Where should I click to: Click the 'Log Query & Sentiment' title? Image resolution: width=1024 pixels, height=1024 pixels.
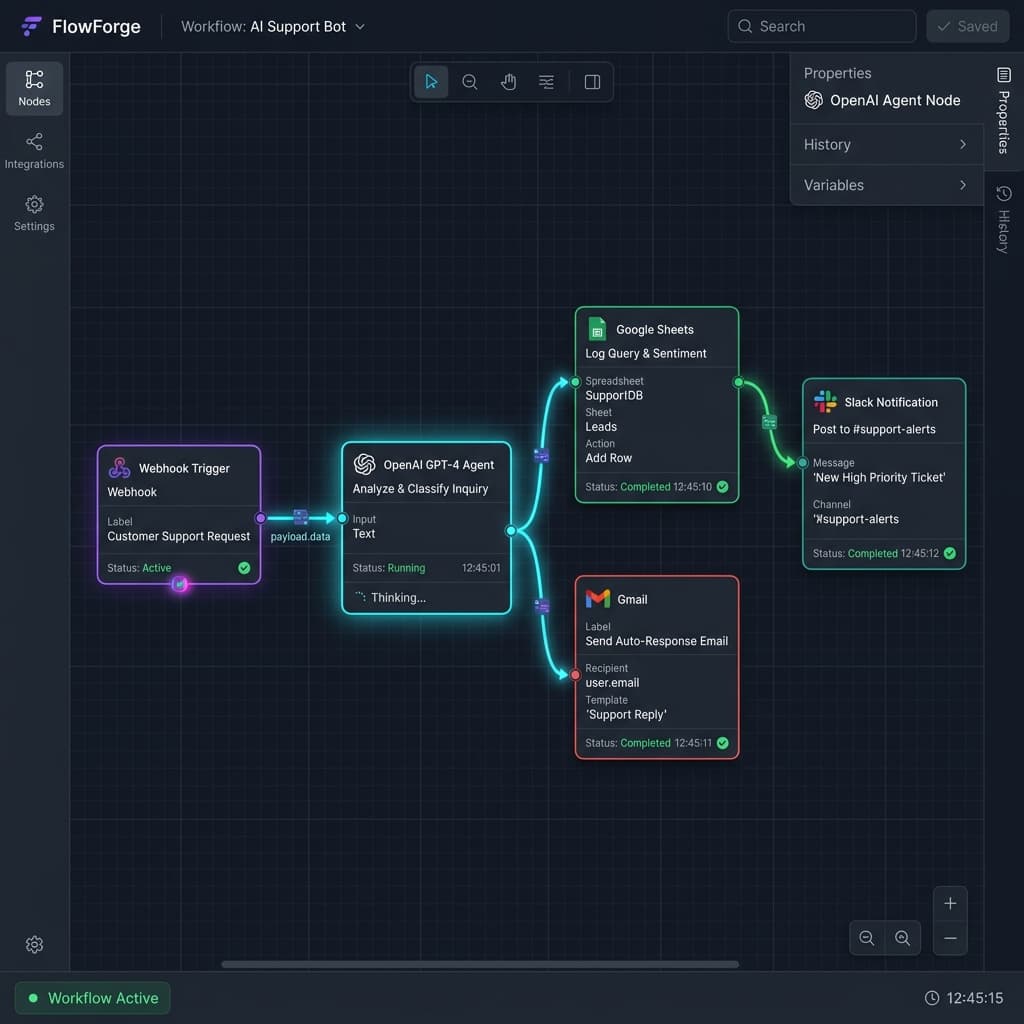tap(645, 353)
